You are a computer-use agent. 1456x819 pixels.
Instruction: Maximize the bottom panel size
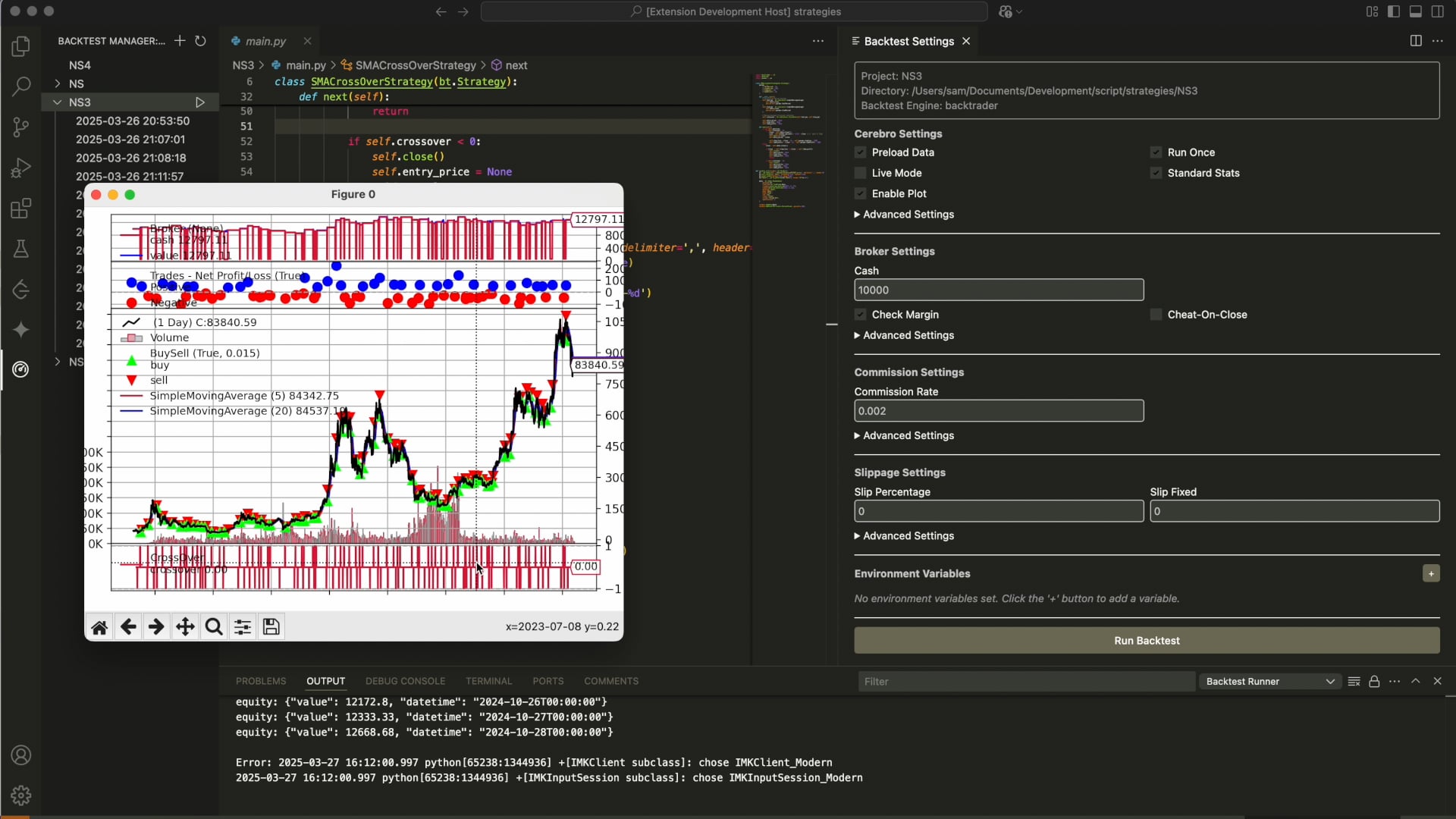(x=1415, y=682)
